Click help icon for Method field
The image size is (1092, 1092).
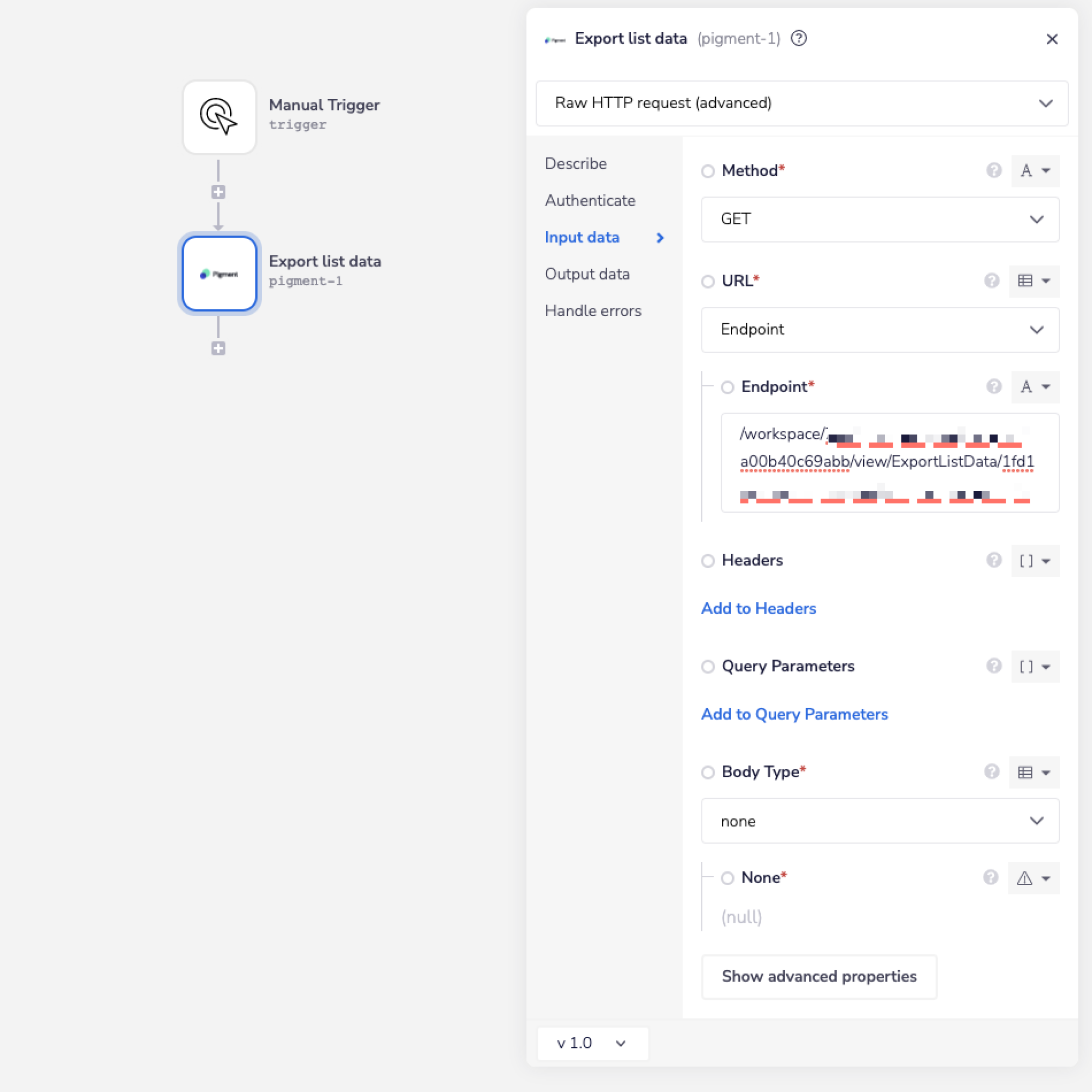(x=994, y=170)
